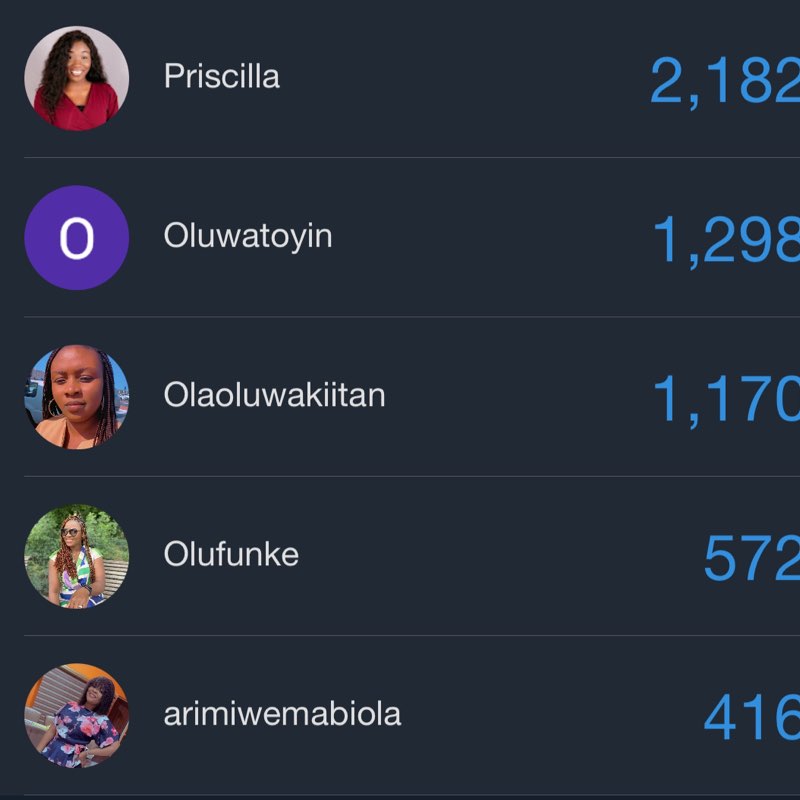
Task: Click the name Priscilla
Action: 221,77
